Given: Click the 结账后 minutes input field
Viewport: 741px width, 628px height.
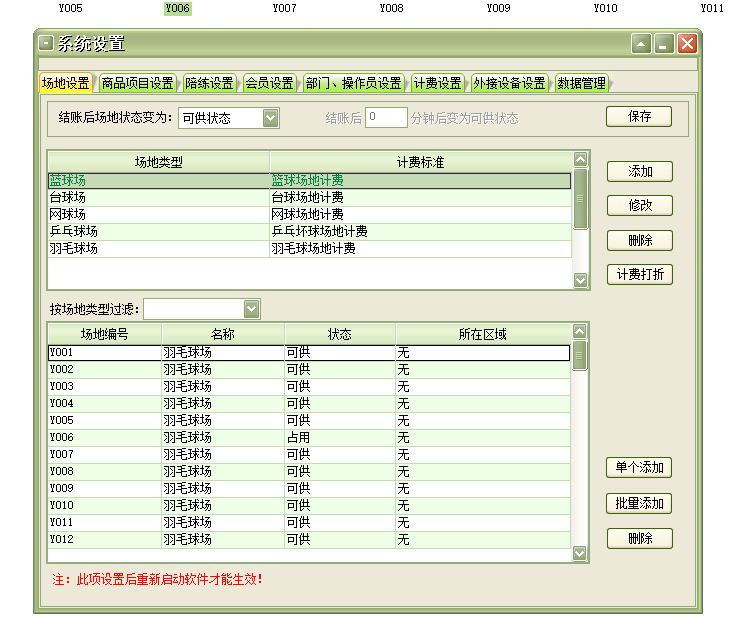Looking at the screenshot, I should tap(386, 117).
